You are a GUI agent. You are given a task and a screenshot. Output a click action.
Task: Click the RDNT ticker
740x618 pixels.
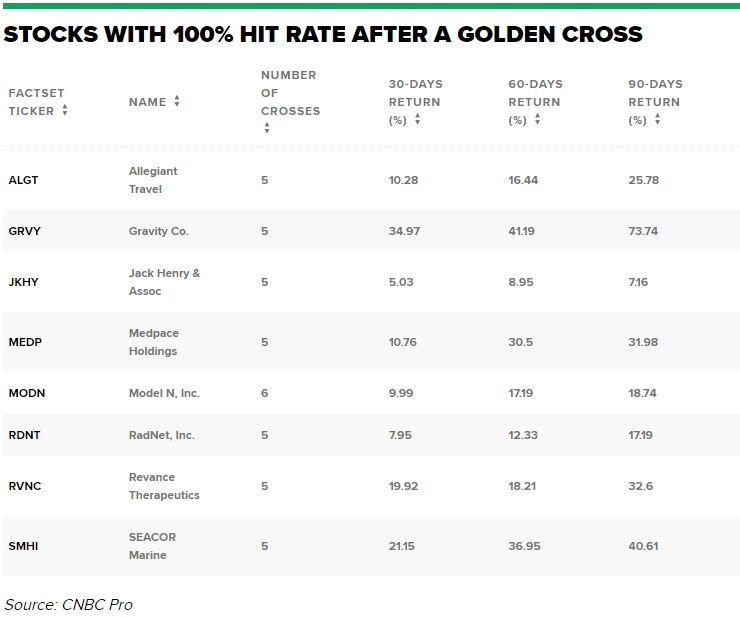(x=24, y=435)
